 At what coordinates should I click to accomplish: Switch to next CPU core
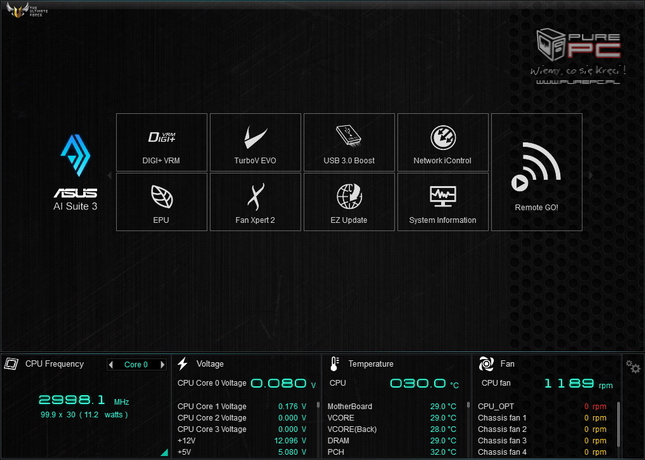tap(162, 365)
